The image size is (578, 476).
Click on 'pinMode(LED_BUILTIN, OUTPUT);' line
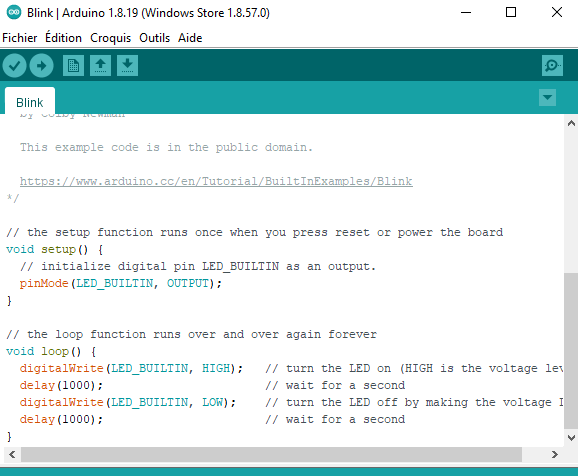[x=121, y=284]
